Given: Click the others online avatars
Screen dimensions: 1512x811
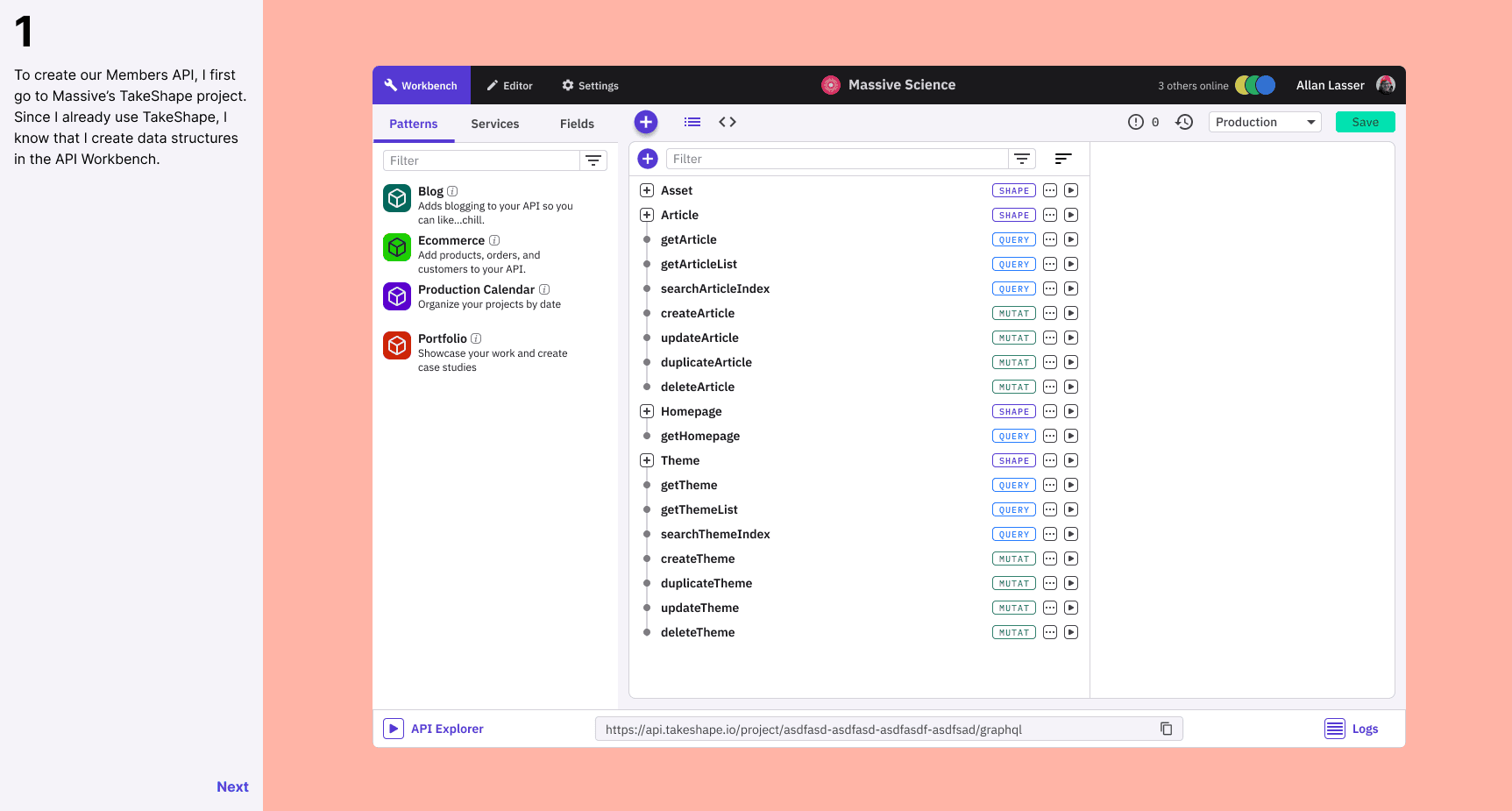Looking at the screenshot, I should point(1255,85).
